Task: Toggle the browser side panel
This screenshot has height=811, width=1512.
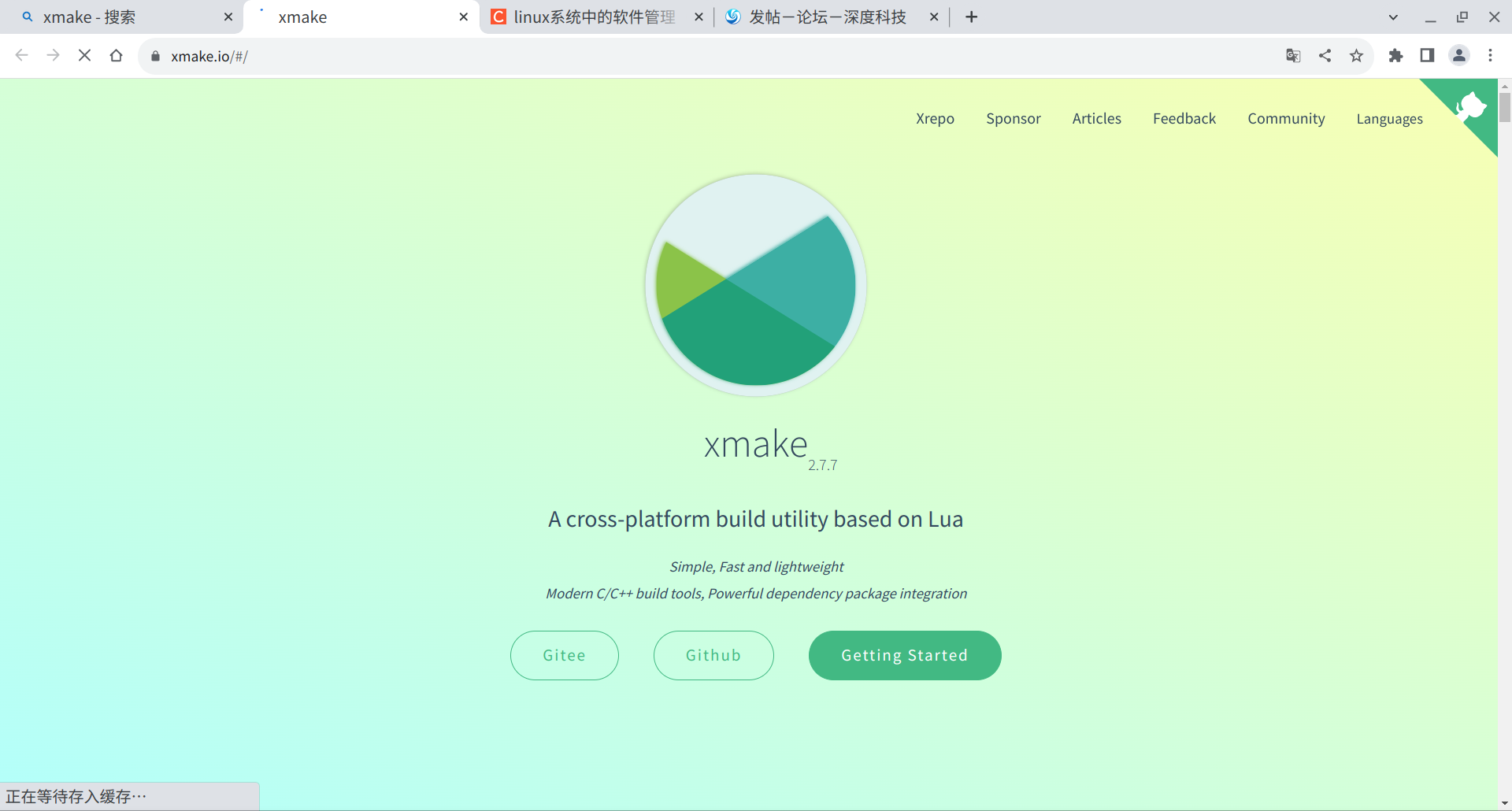Action: tap(1427, 56)
